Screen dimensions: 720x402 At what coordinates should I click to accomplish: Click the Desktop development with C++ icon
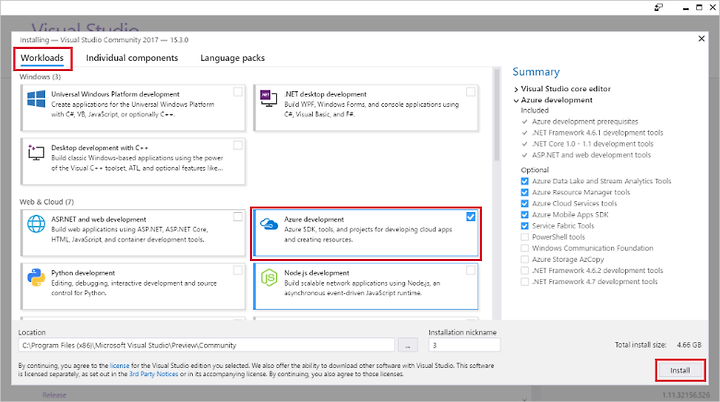(36, 152)
